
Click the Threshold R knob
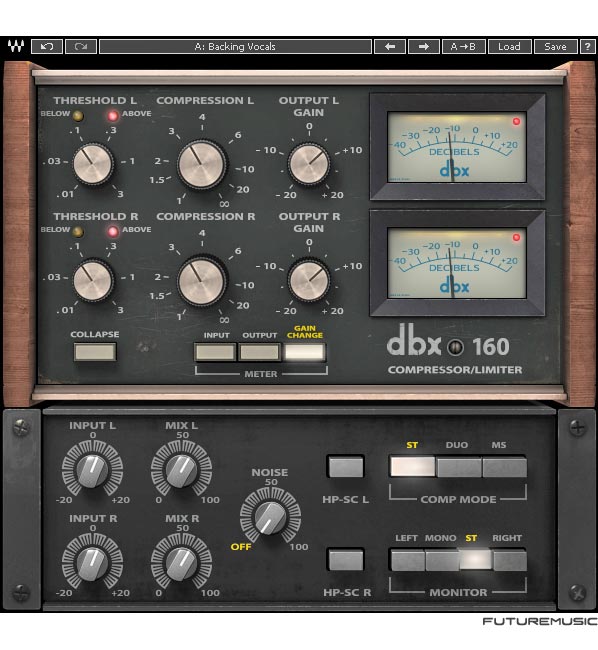(93, 280)
